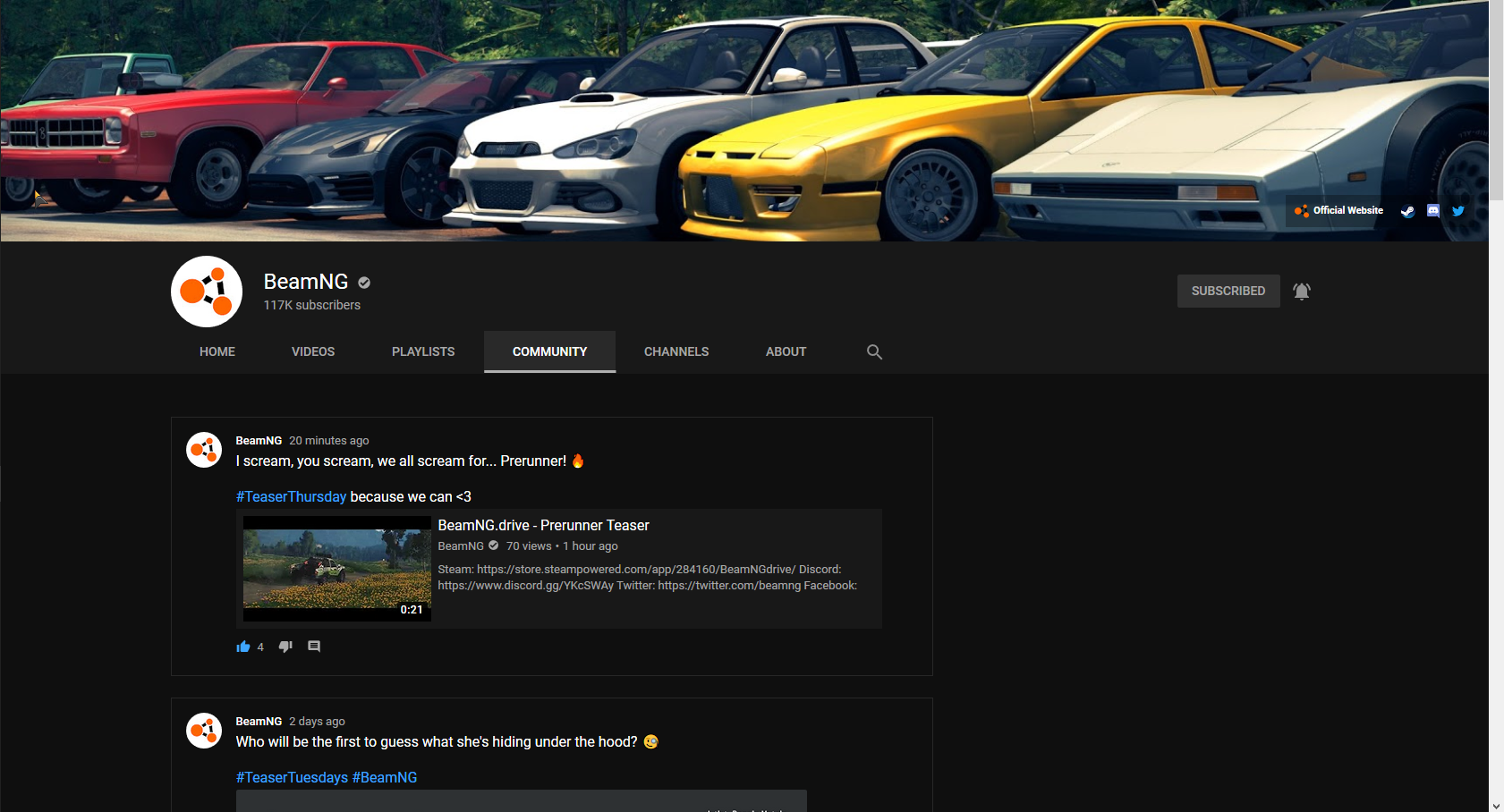Viewport: 1504px width, 812px height.
Task: Open the Steam link icon in banner
Action: point(1407,211)
